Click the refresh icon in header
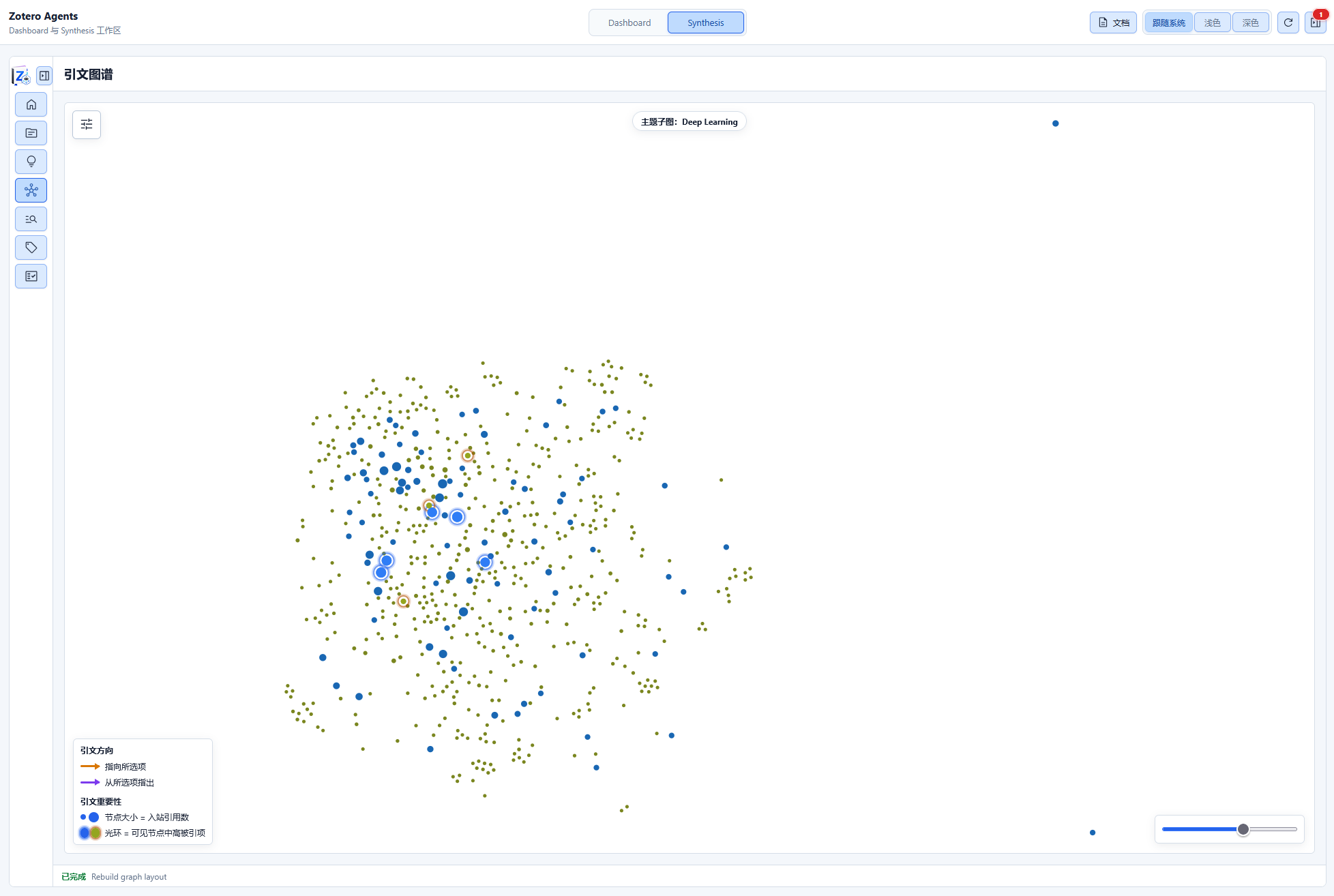Image resolution: width=1334 pixels, height=896 pixels. 1288,23
